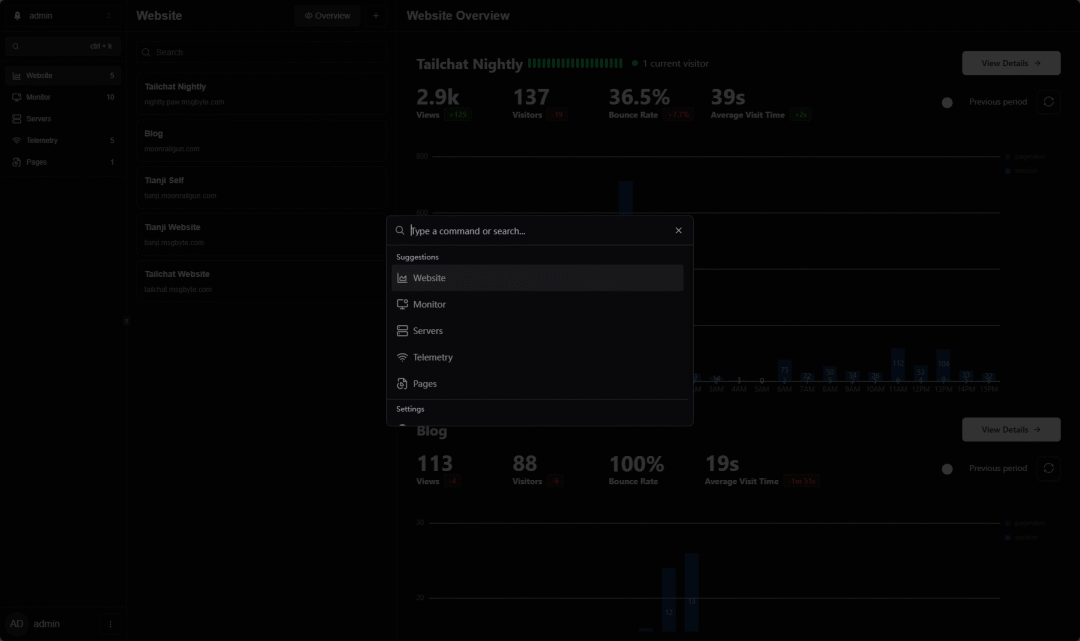This screenshot has width=1080, height=641.
Task: Click the 36.5% Bounce Rate stat
Action: coord(650,103)
